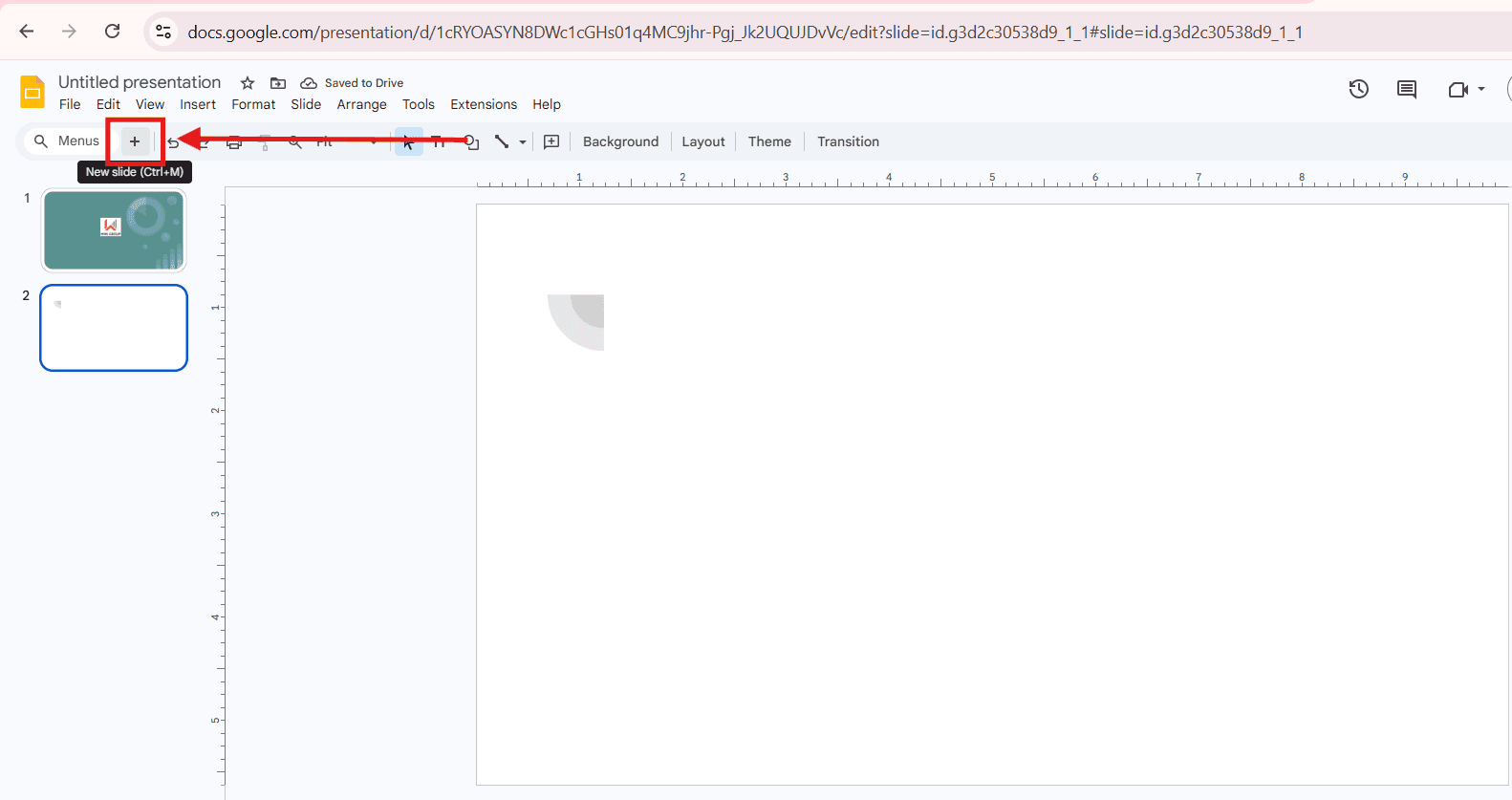Star the Untitled presentation
Screen dimensions: 1512x800
tap(248, 83)
